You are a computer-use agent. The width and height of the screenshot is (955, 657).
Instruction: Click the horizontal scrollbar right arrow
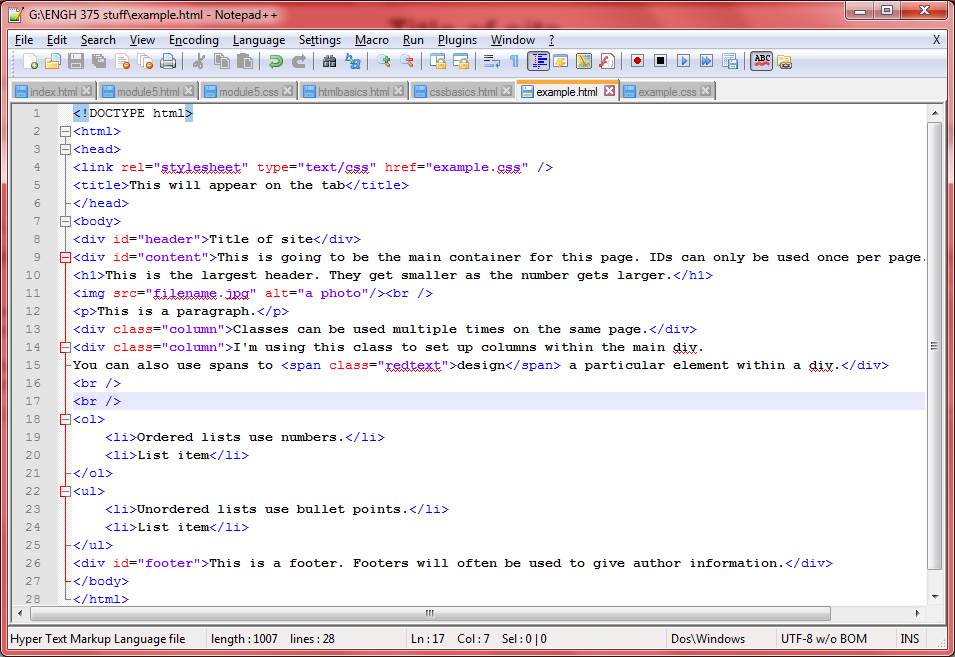coord(918,613)
